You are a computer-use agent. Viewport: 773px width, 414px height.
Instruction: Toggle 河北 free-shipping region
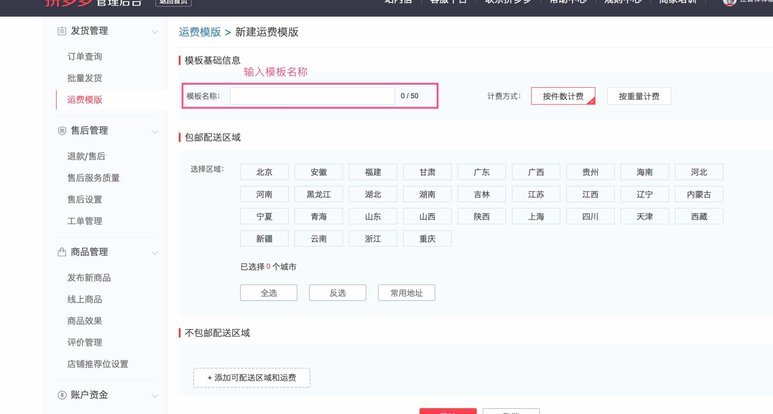pos(699,172)
